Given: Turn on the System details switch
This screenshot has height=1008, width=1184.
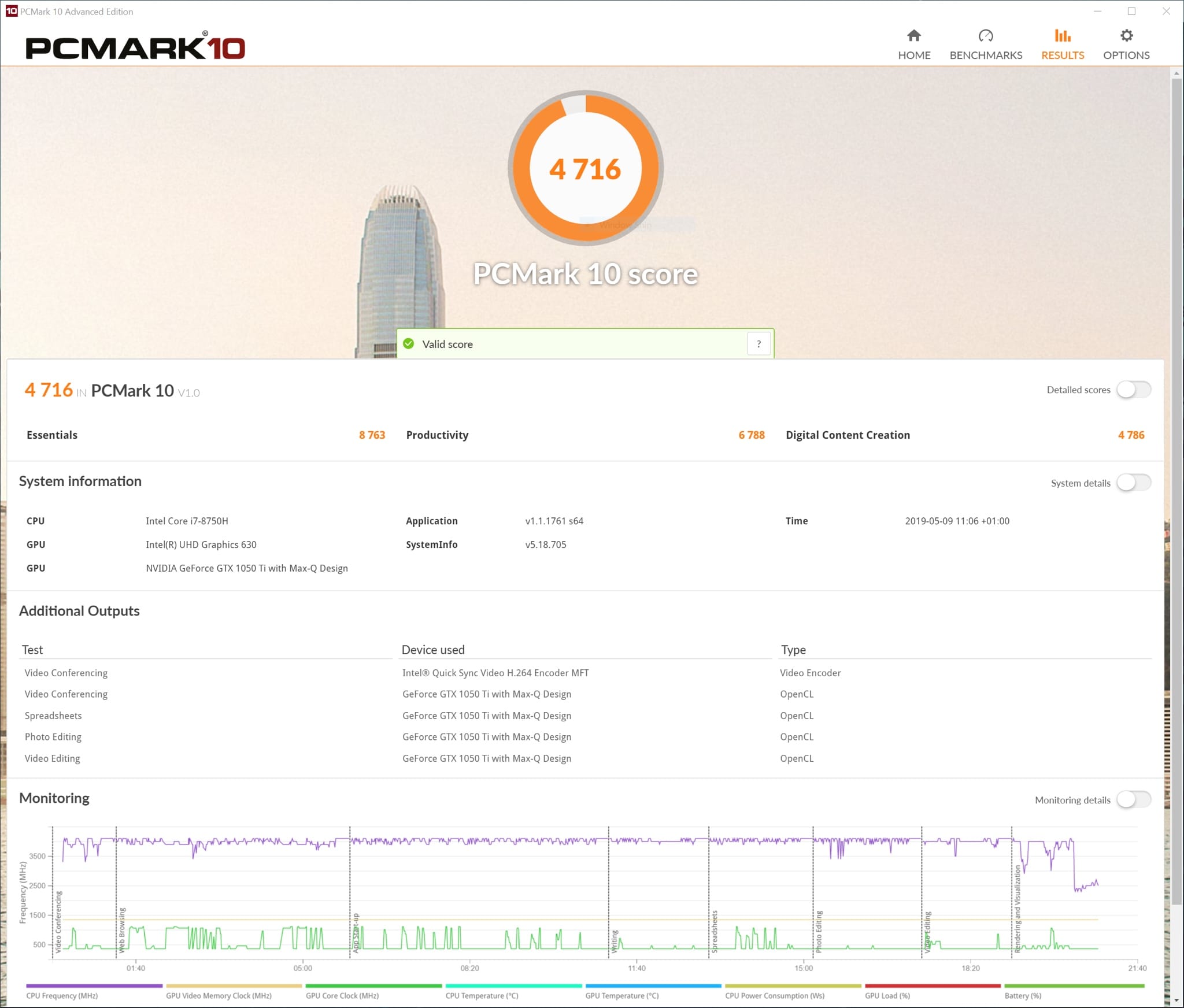Looking at the screenshot, I should pyautogui.click(x=1133, y=483).
